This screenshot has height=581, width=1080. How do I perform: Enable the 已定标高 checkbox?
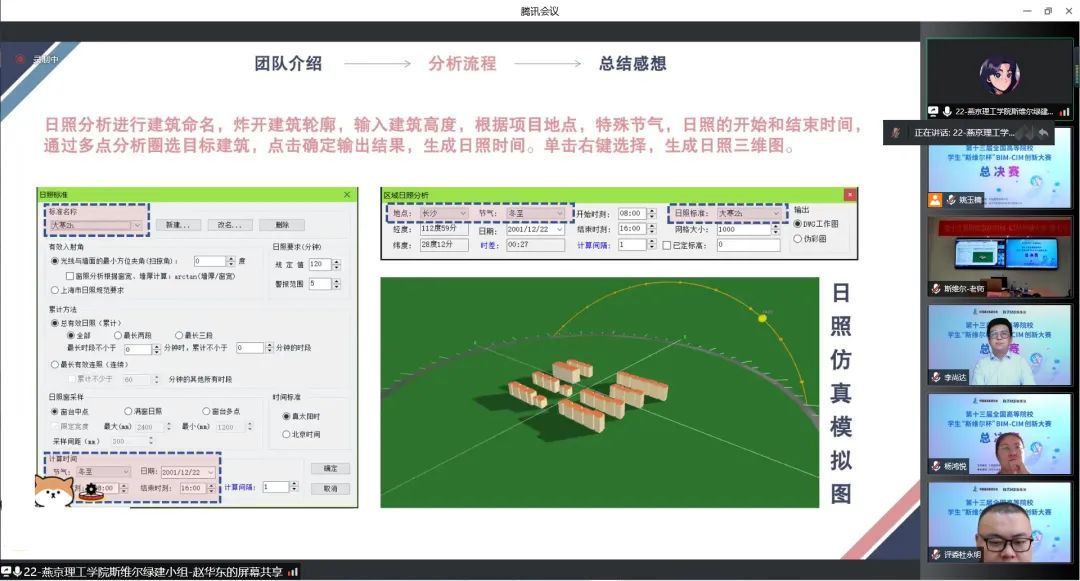tap(667, 245)
